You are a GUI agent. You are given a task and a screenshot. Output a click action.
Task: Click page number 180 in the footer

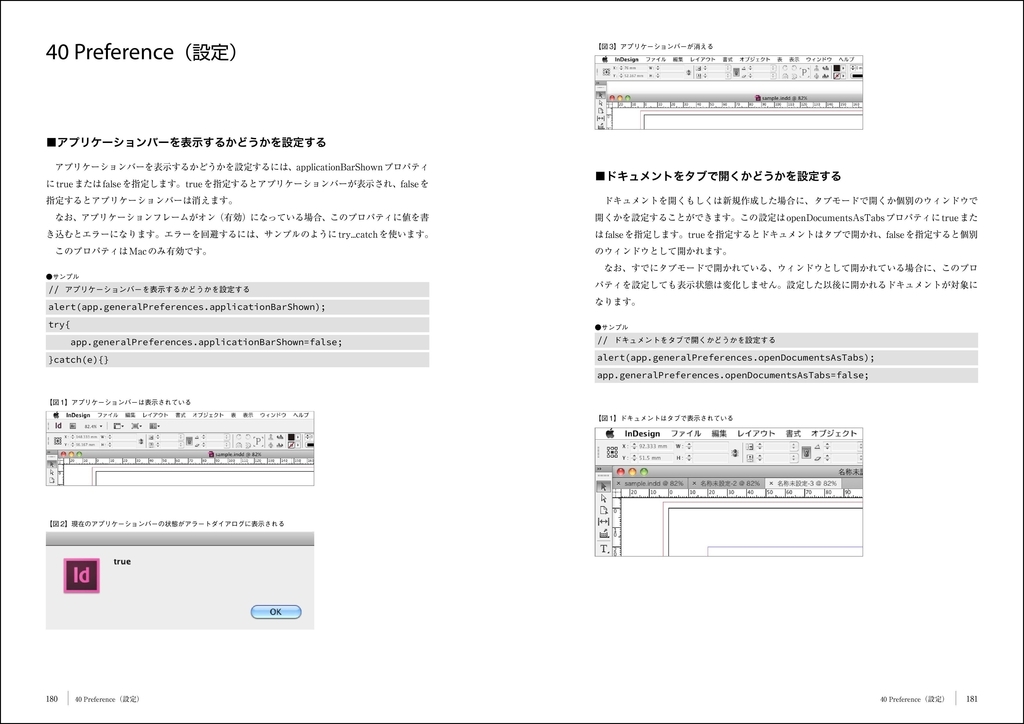52,699
